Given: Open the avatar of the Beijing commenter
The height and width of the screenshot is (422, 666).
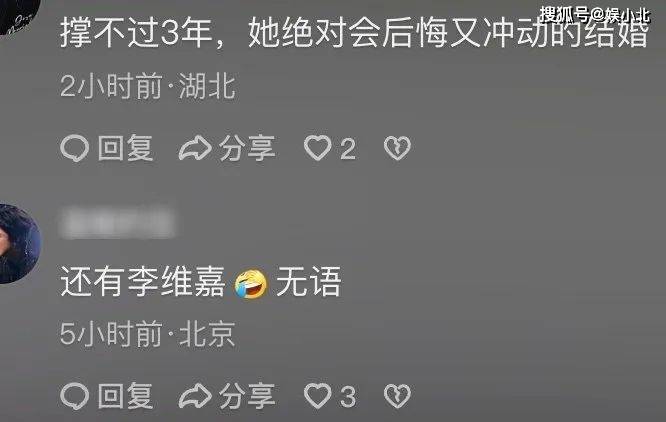Looking at the screenshot, I should pos(19,244).
